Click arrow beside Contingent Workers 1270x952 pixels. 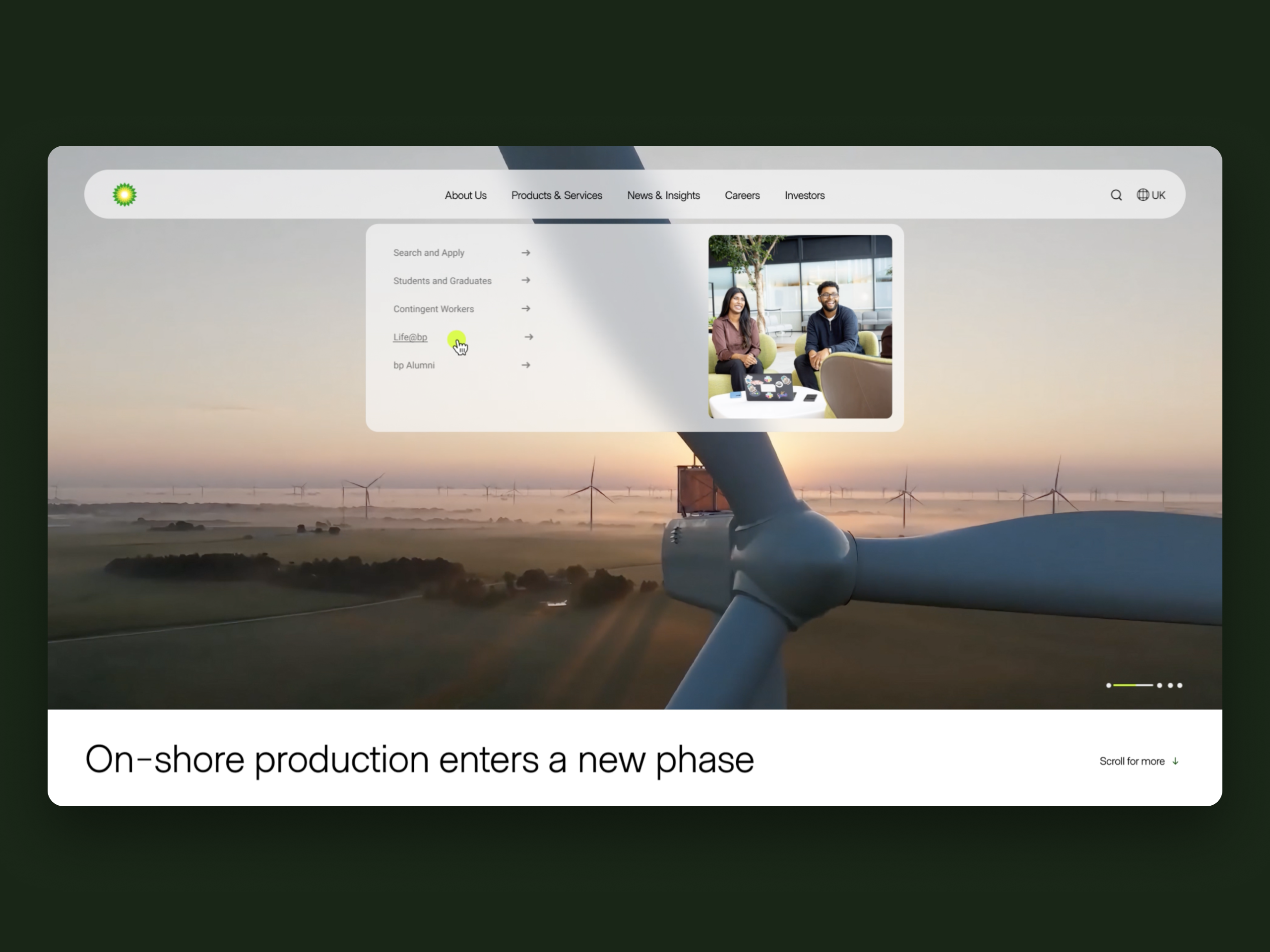[525, 308]
